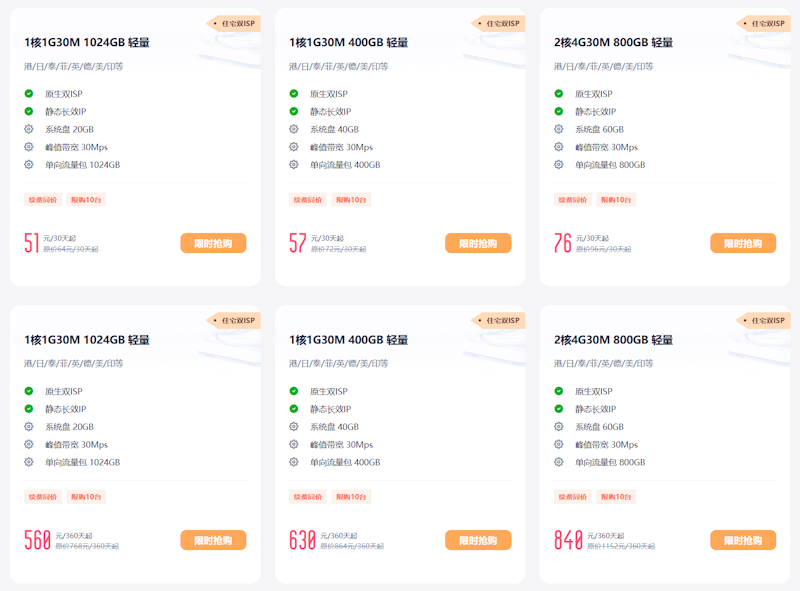Select 限时抢购 for the 630元 plan
800x591 pixels.
point(478,540)
